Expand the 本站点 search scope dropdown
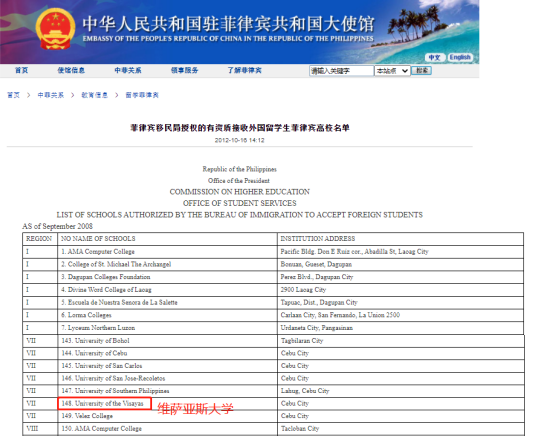The image size is (548, 437). pos(392,71)
